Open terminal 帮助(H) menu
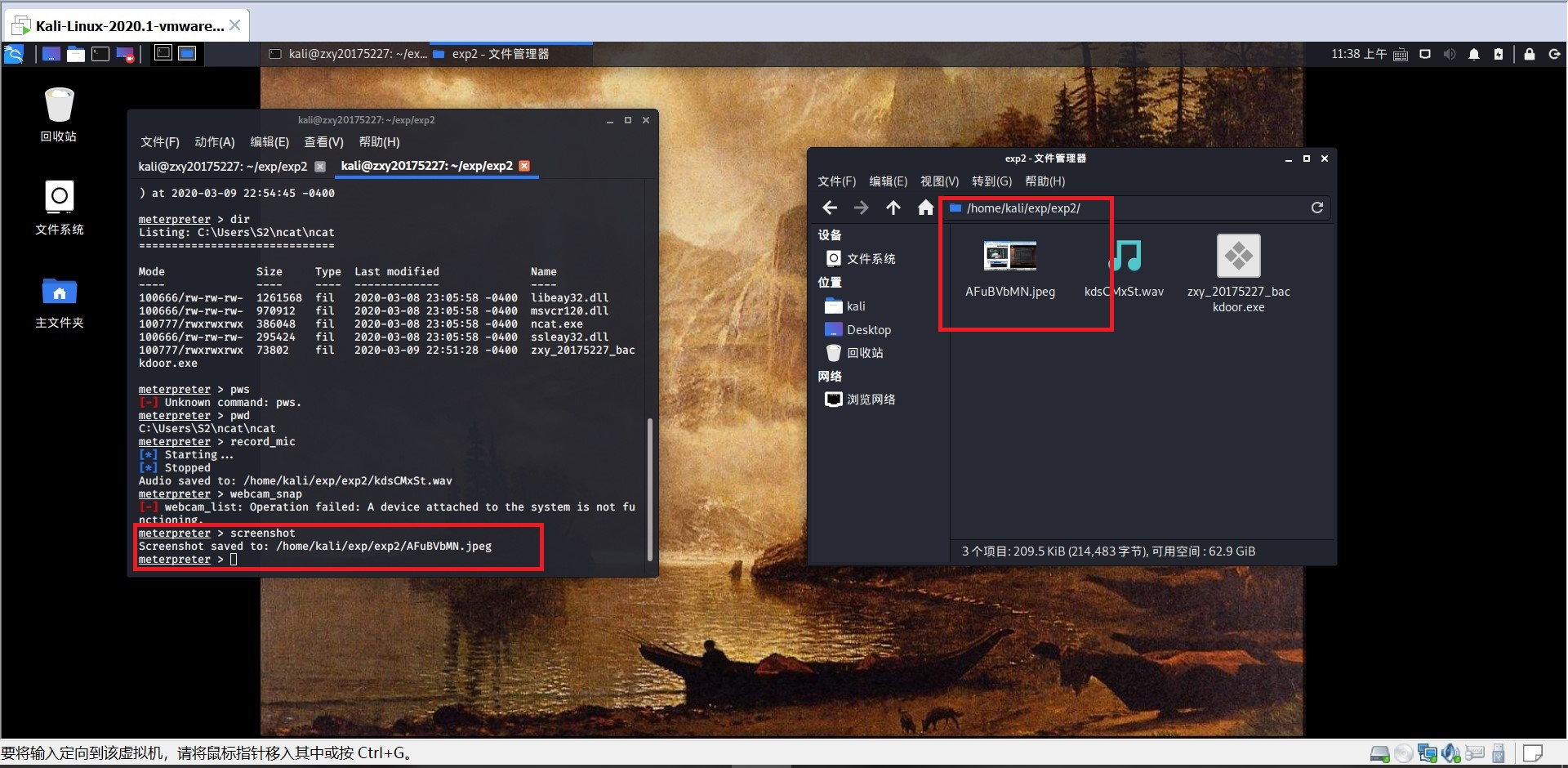Screen dimensions: 1568x768 click(380, 142)
